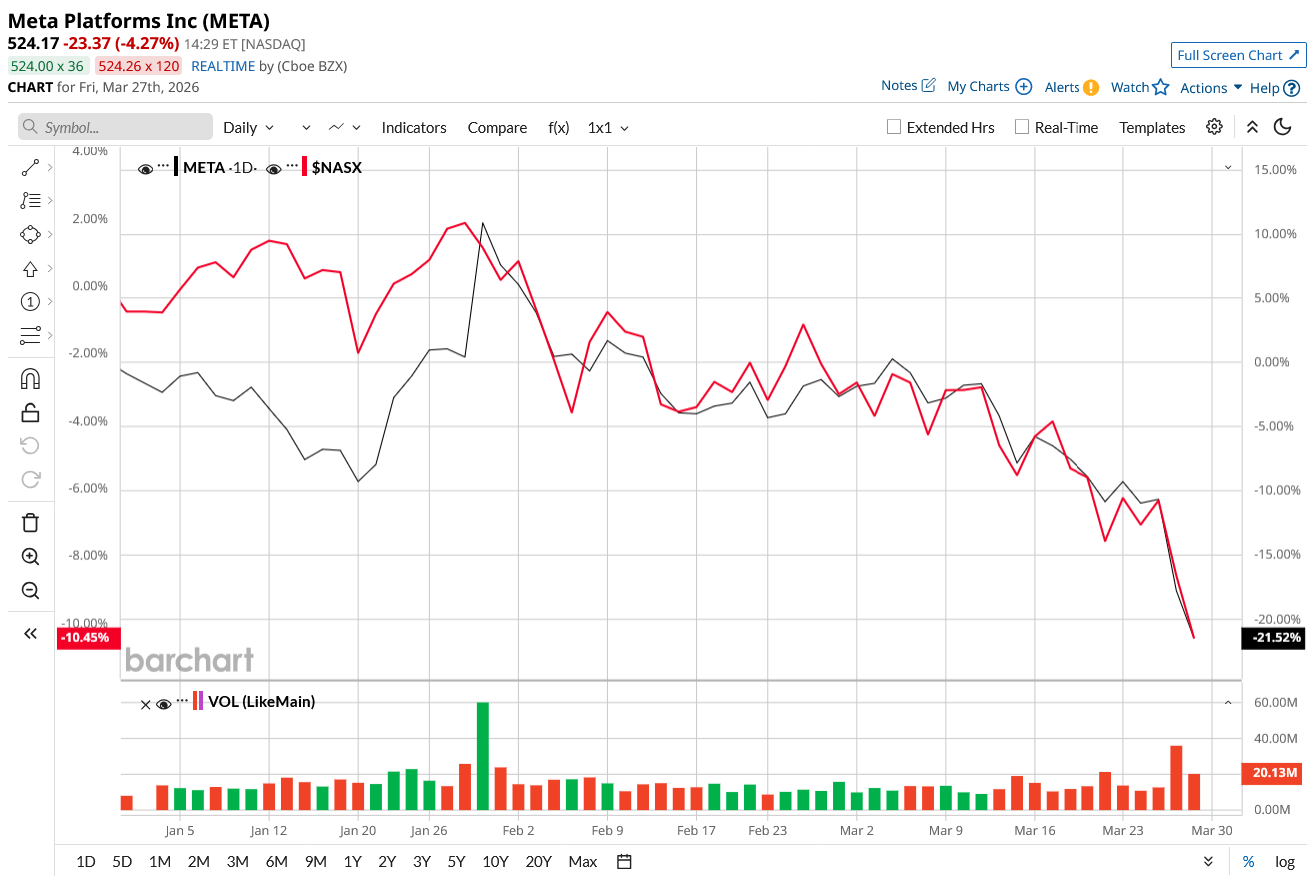Viewport: 1308px width, 876px height.
Task: Toggle the drawings lock icon
Action: click(x=30, y=412)
